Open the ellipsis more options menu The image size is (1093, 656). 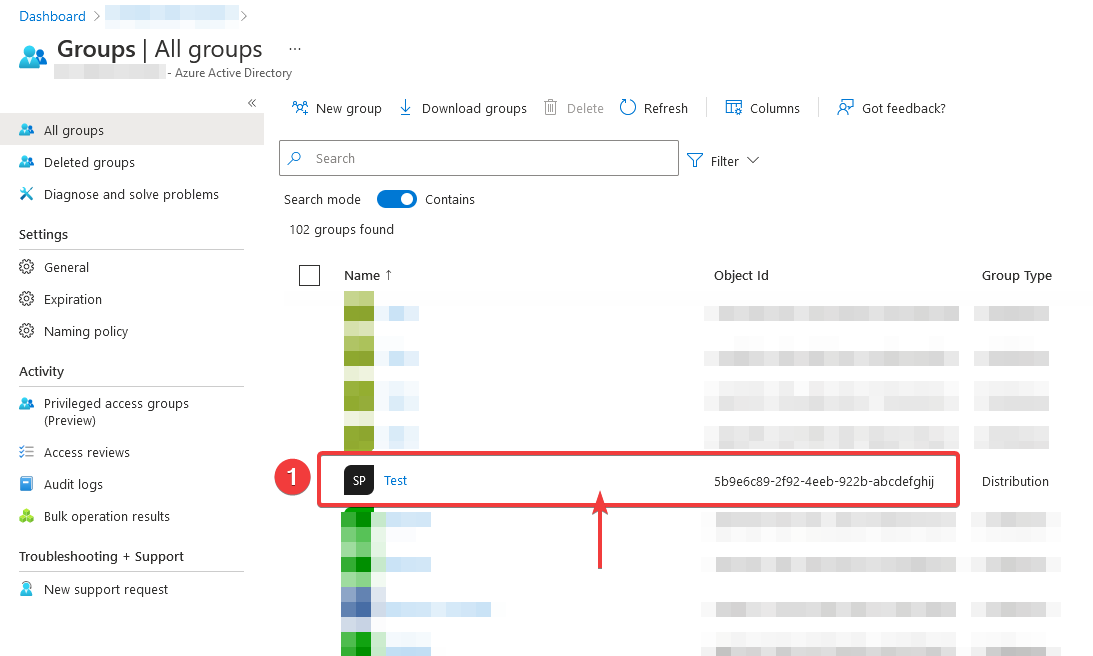(x=295, y=49)
